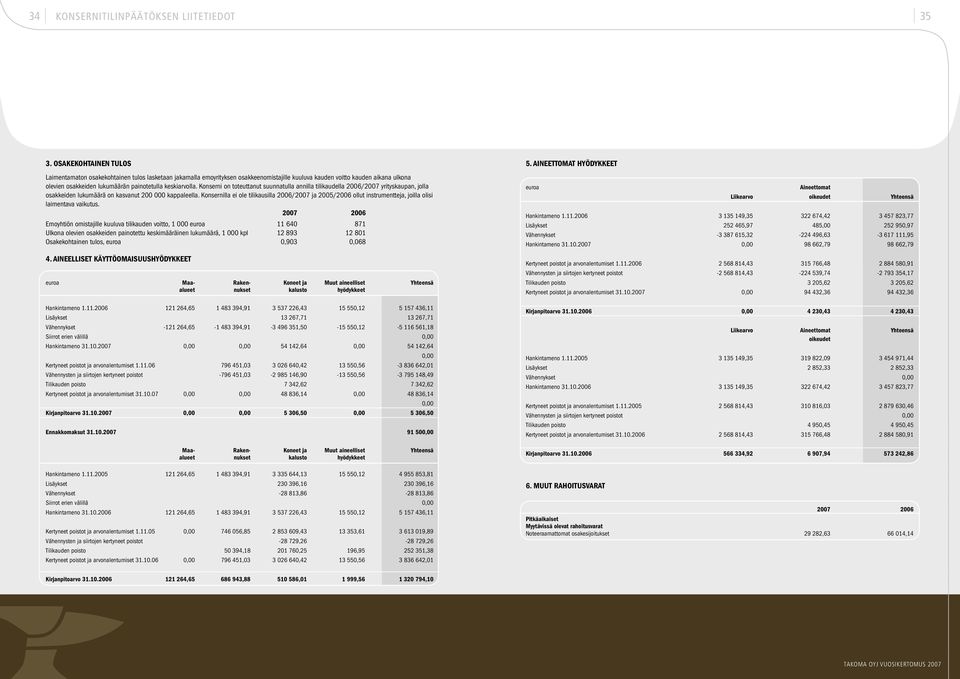960x679 pixels.
Task: Click the value '4 955 853,81'
Action: [x=416, y=475]
